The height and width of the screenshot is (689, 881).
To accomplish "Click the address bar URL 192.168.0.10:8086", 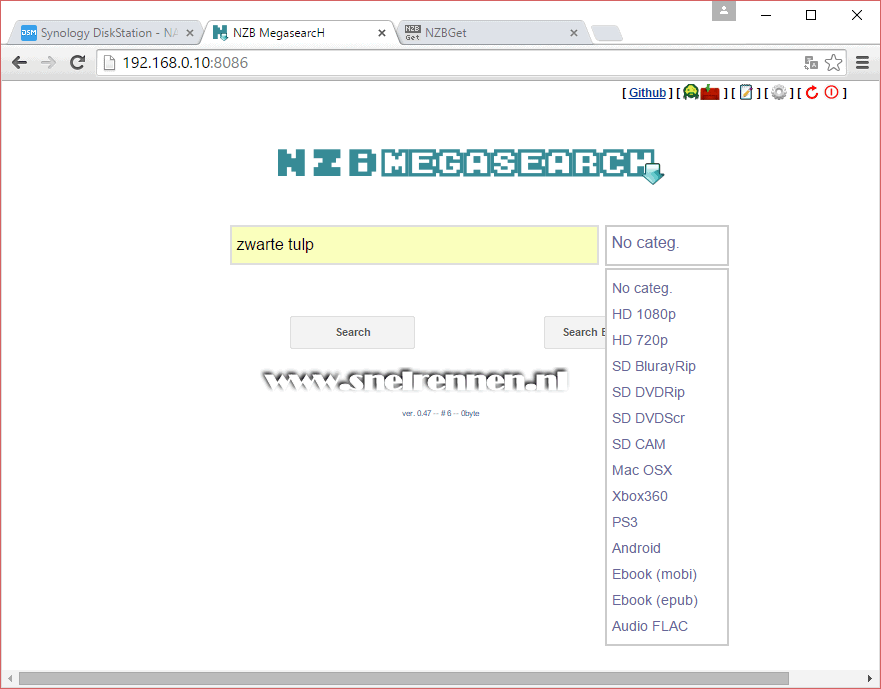I will coord(185,63).
